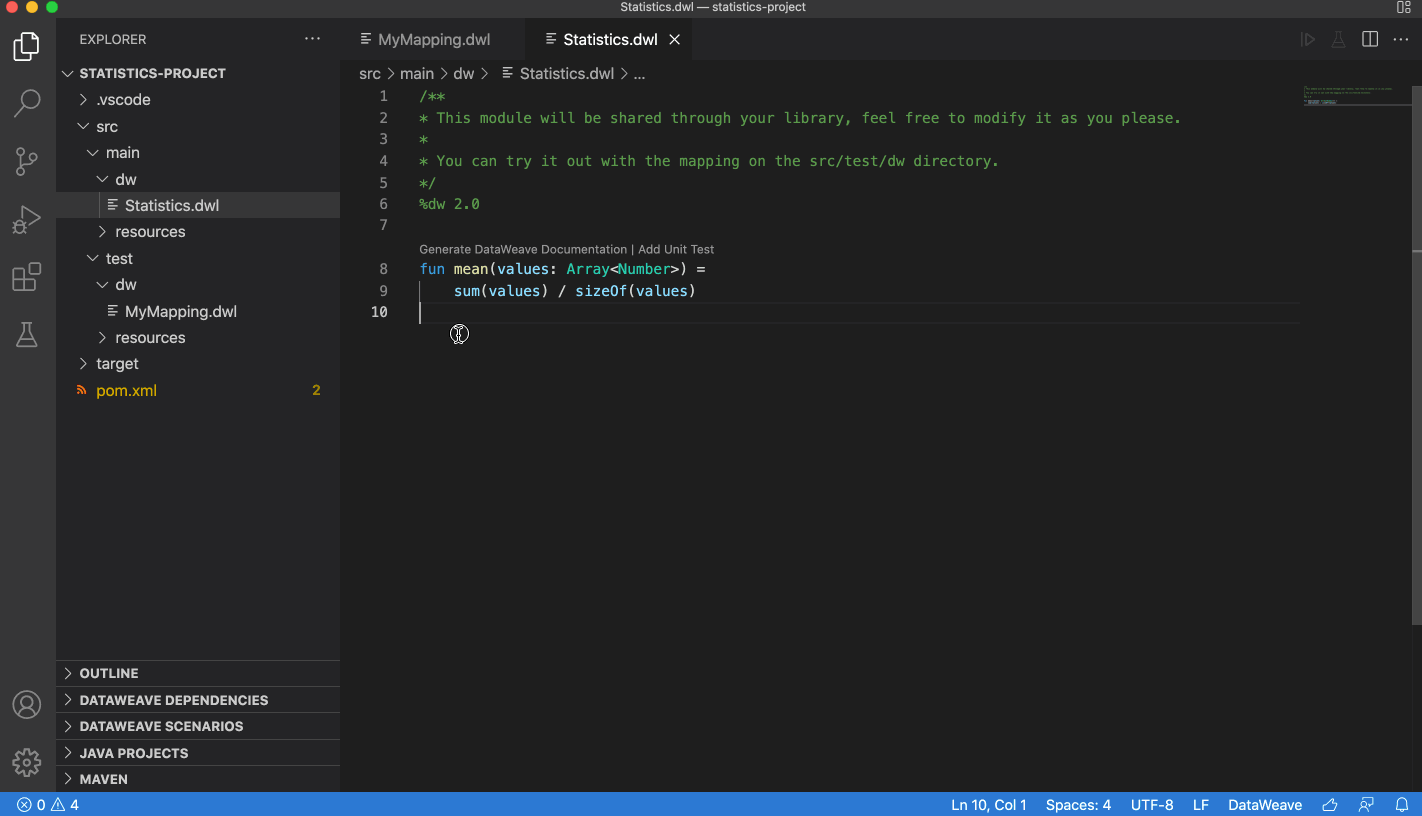Screen dimensions: 1422x816
Task: Click Generate DataWeave Documentation link
Action: point(522,249)
